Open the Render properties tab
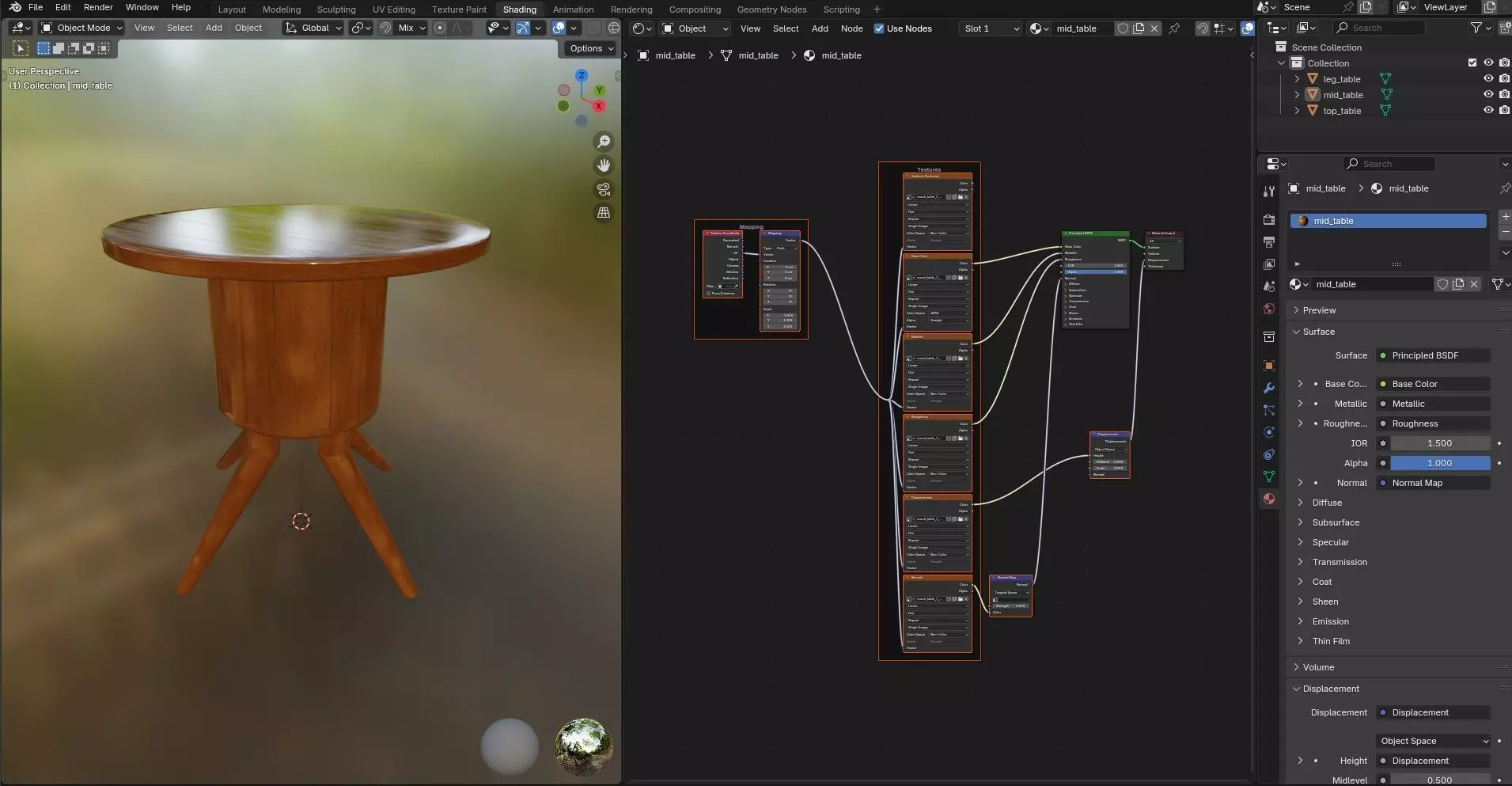This screenshot has height=786, width=1512. 1269,220
